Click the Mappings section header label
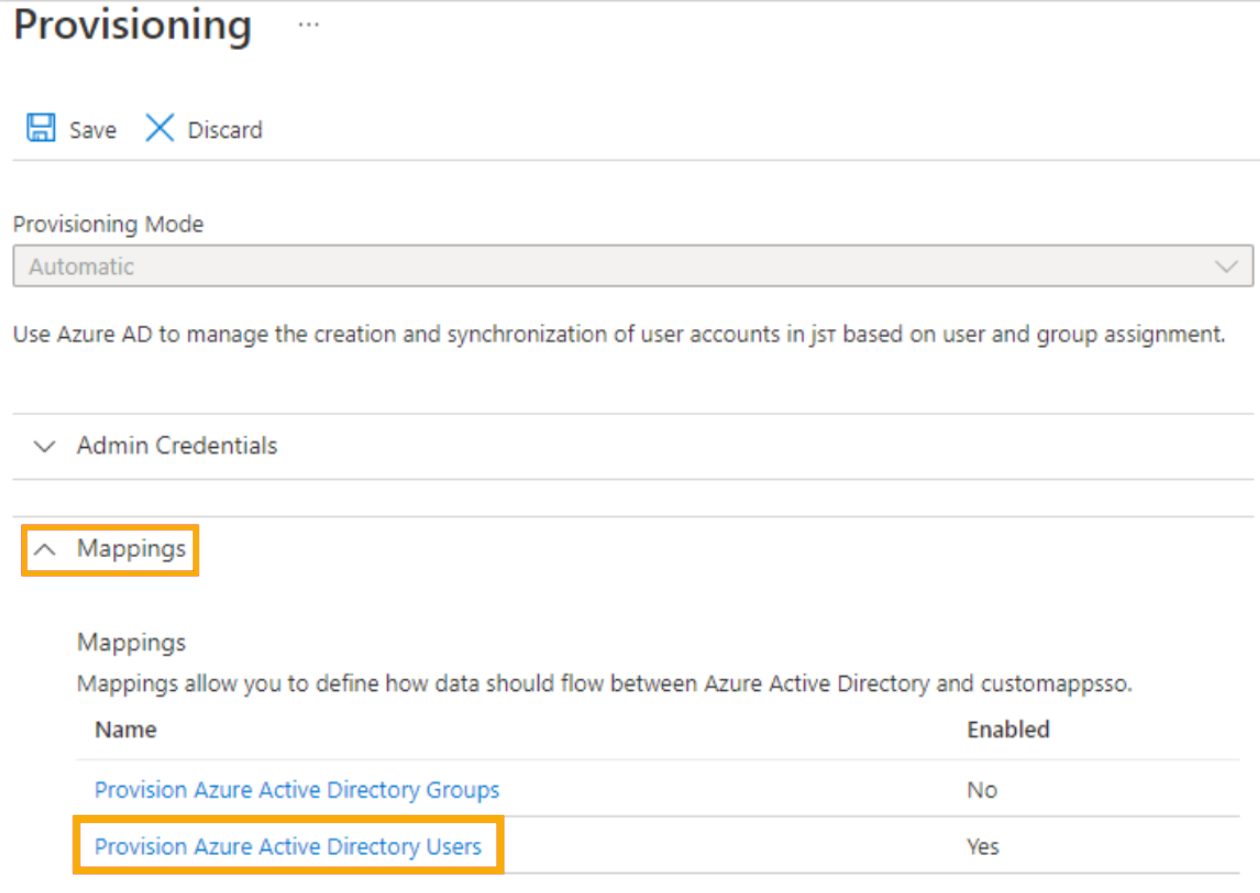This screenshot has height=893, width=1260. [x=131, y=549]
